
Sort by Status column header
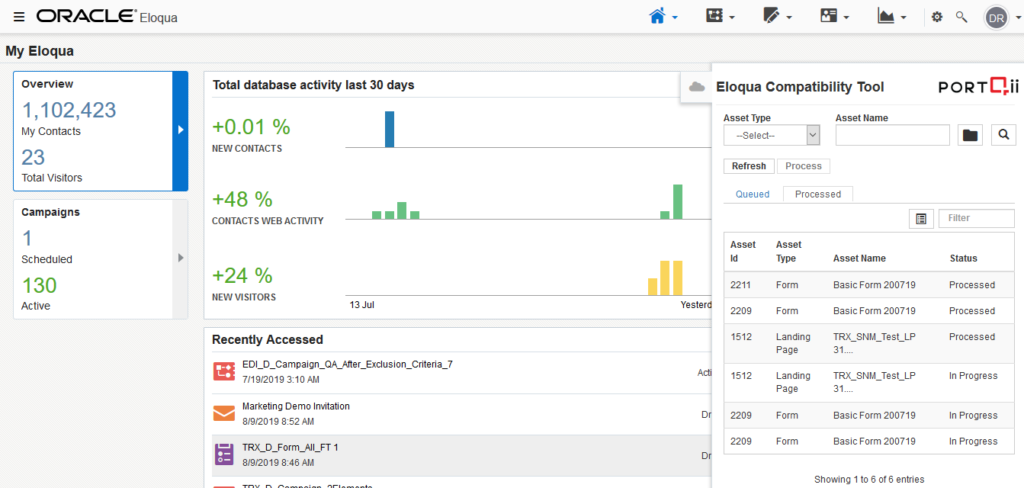pyautogui.click(x=963, y=258)
